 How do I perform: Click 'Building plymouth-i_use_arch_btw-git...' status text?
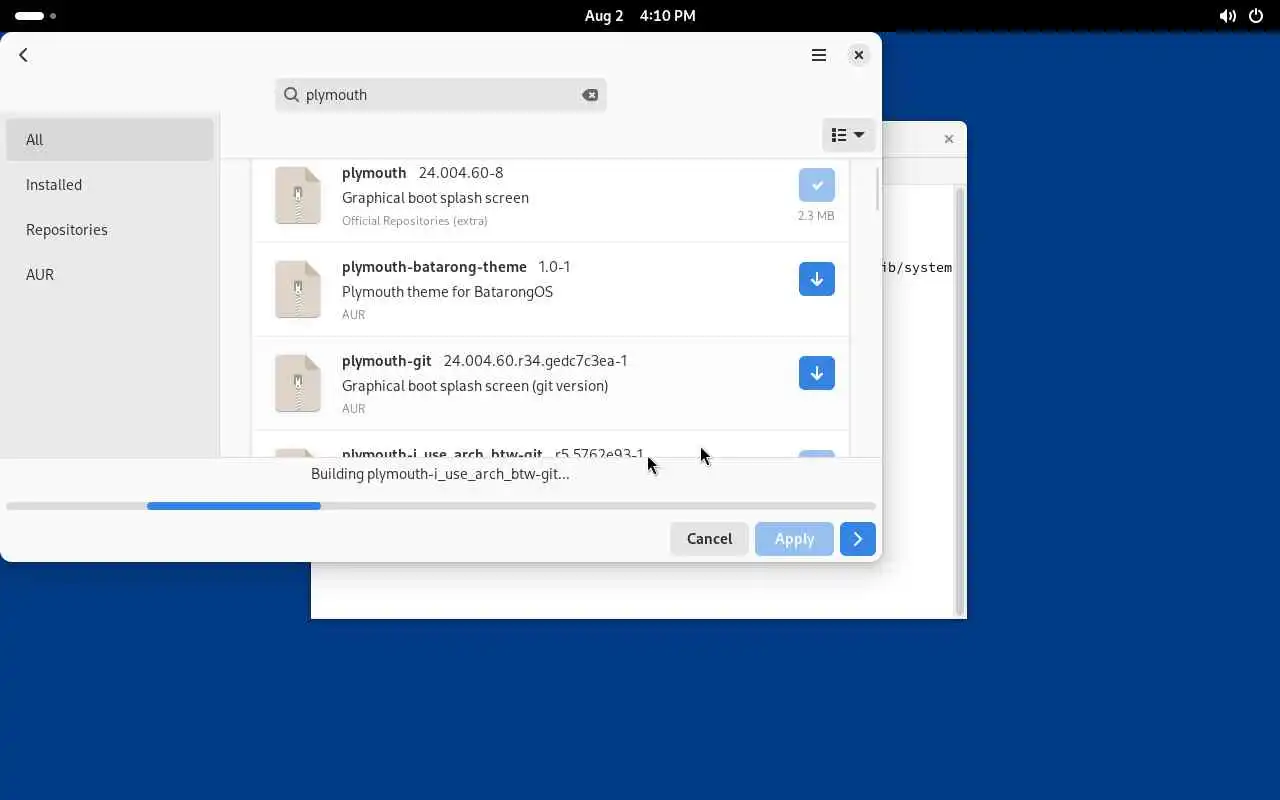point(440,473)
